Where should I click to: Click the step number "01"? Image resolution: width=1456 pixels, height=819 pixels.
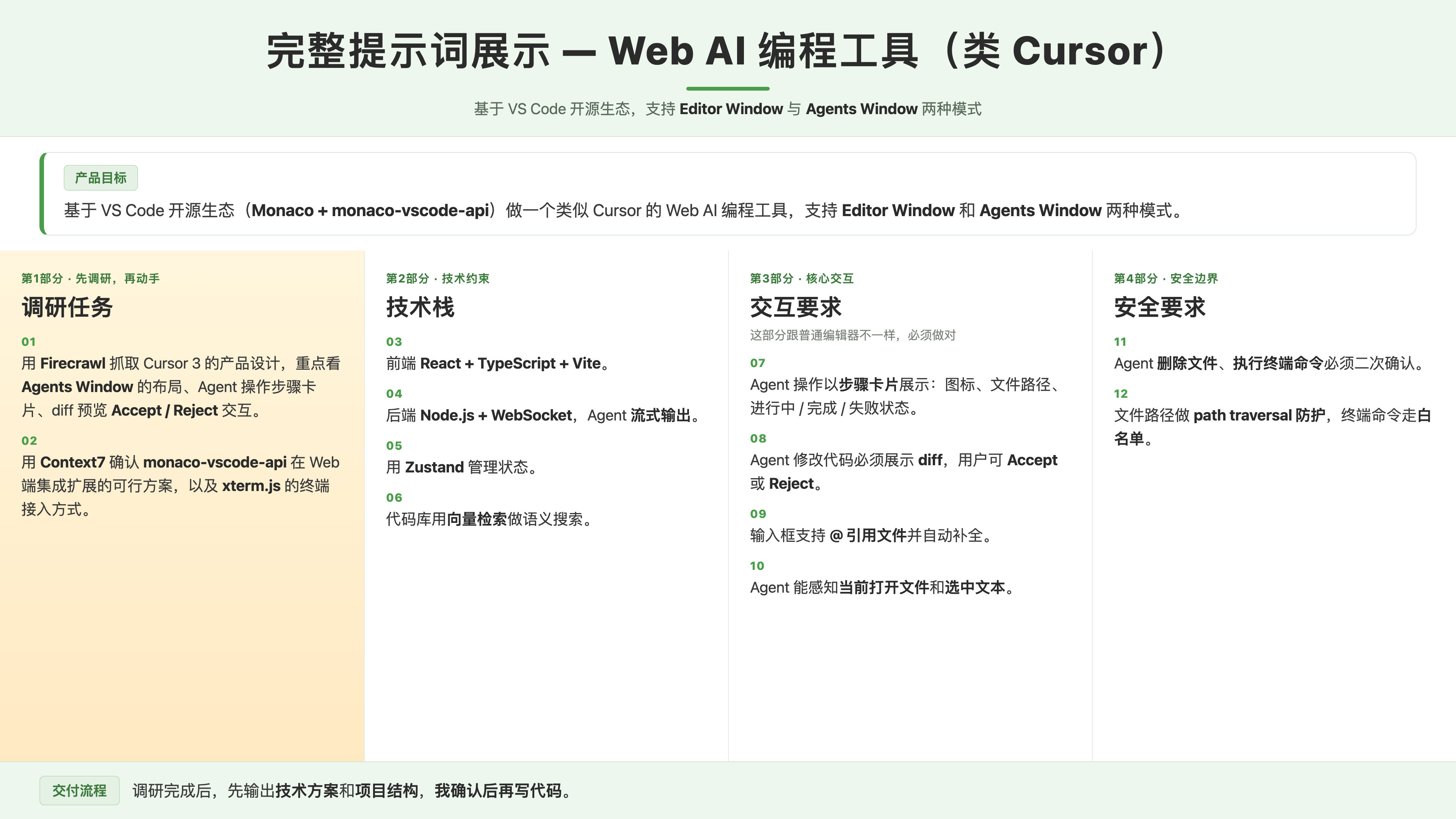[x=29, y=341]
